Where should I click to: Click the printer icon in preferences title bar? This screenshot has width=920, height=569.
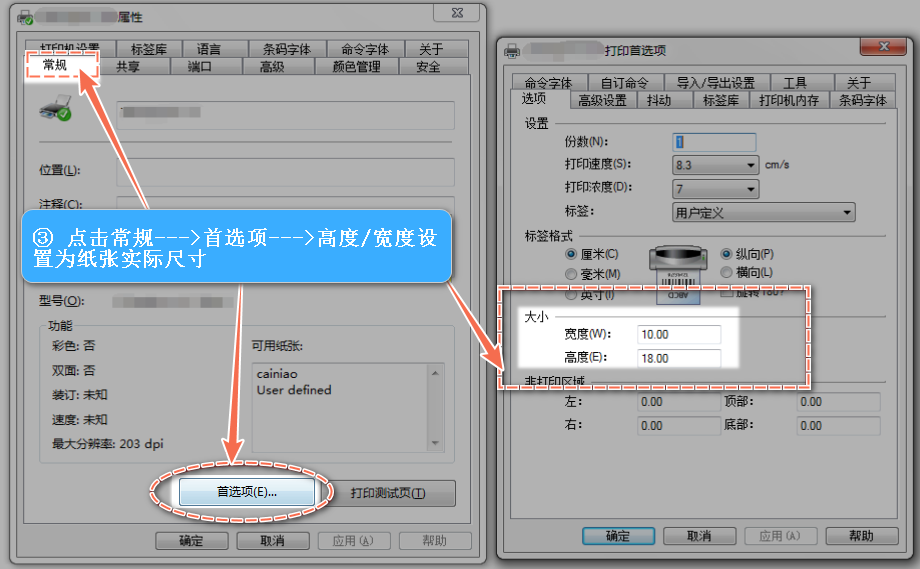tap(512, 51)
